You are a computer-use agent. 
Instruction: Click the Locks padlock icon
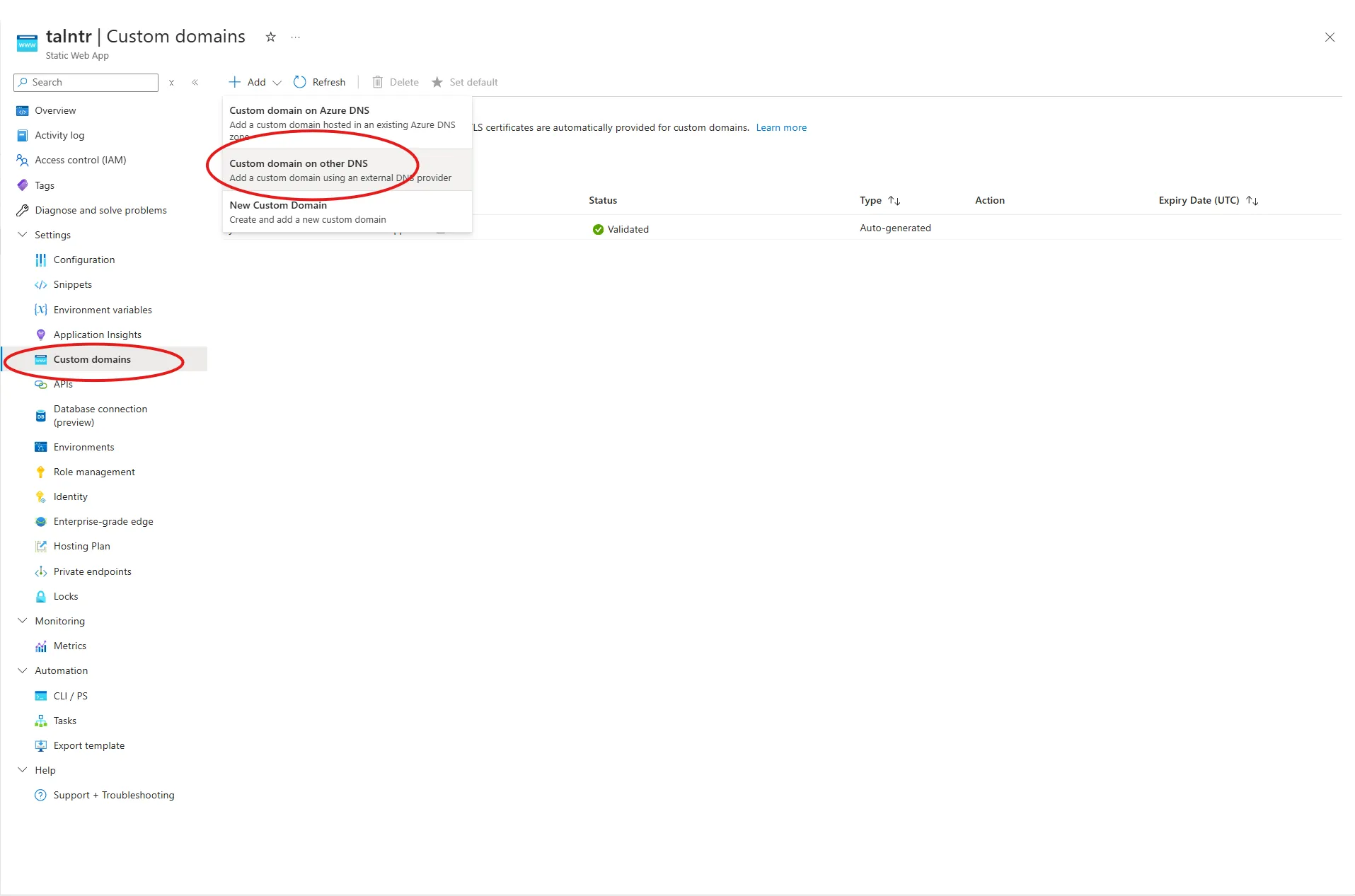pos(41,596)
